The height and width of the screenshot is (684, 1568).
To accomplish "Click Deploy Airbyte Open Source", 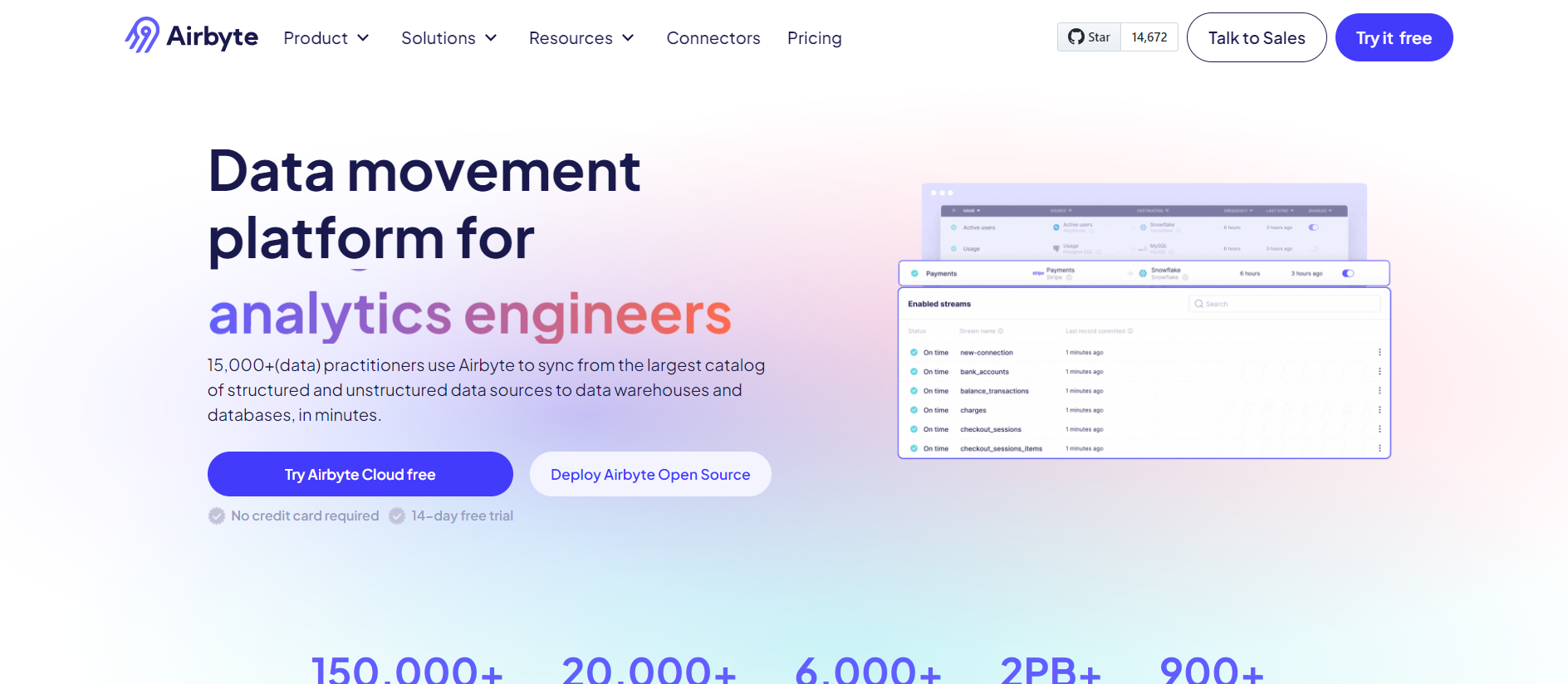I will pyautogui.click(x=650, y=474).
